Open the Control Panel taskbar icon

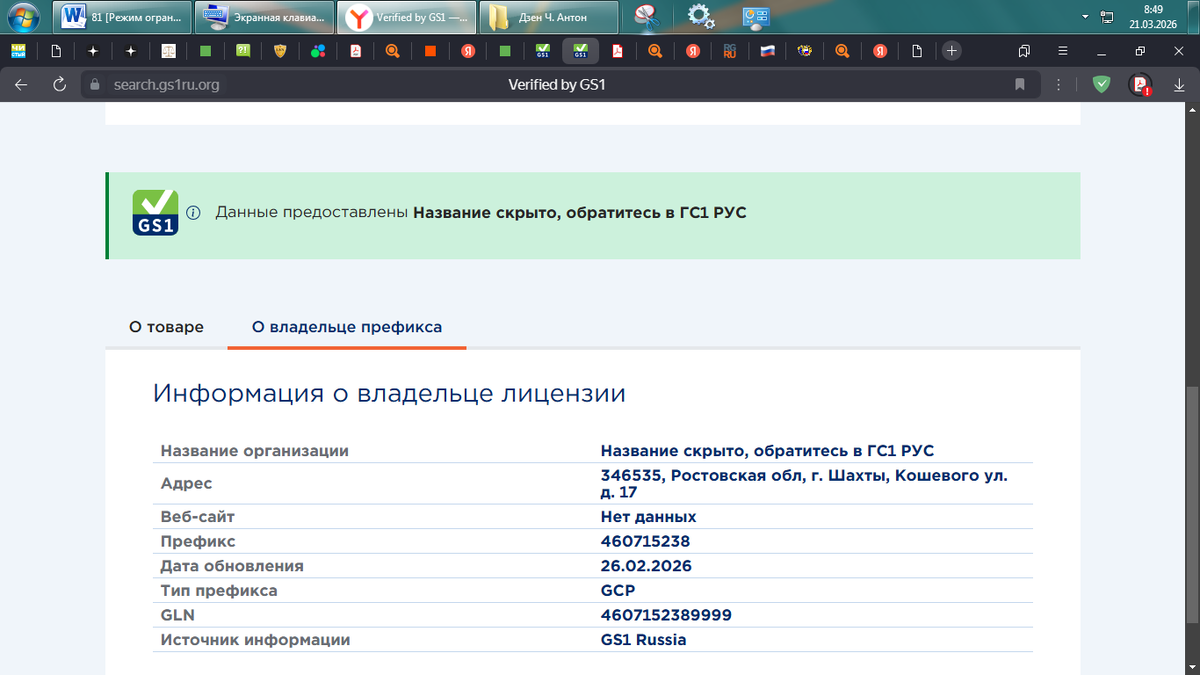tap(755, 17)
